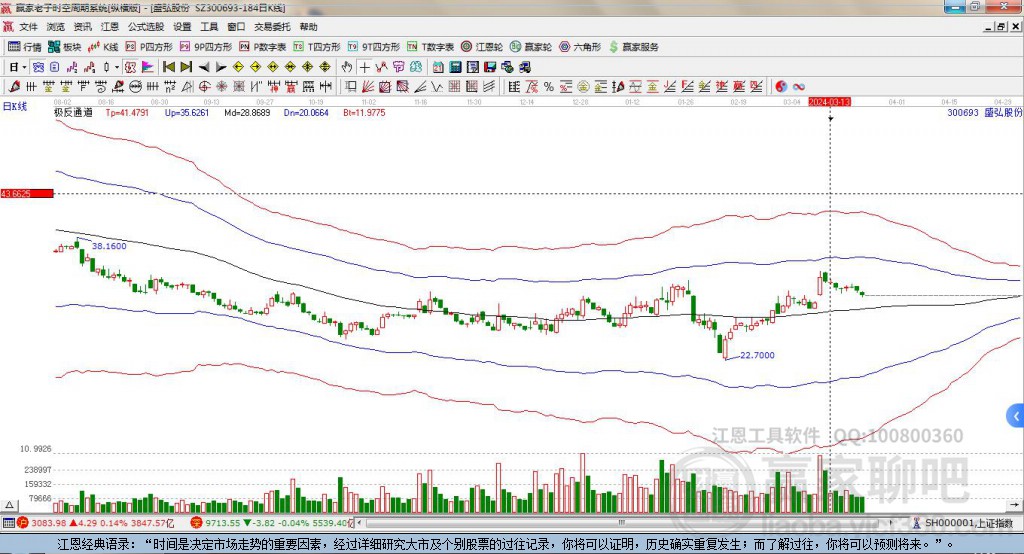Select the percent line tool
The width and height of the screenshot is (1024, 554).
tap(549, 86)
